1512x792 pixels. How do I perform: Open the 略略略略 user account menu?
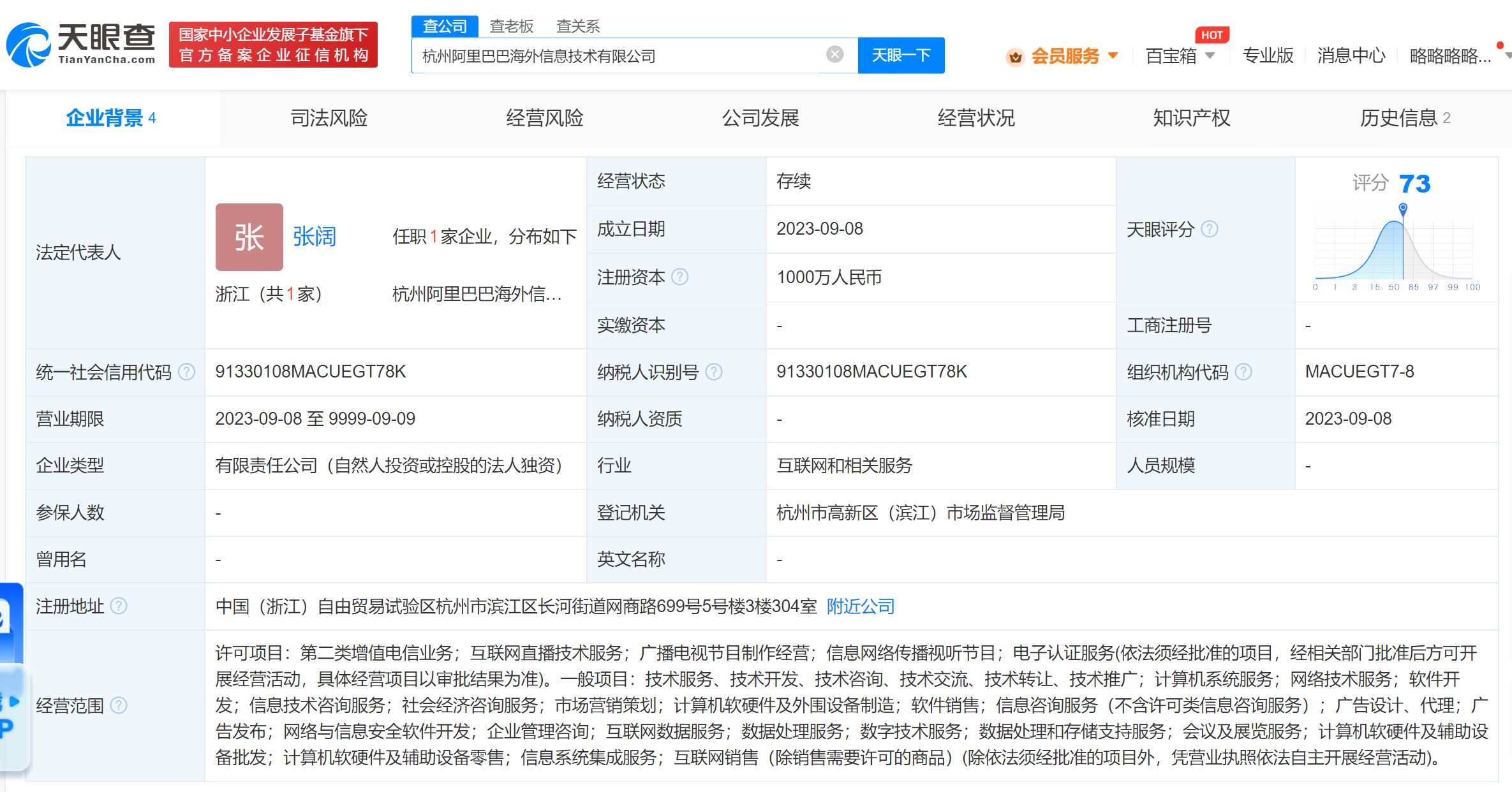(x=1451, y=56)
